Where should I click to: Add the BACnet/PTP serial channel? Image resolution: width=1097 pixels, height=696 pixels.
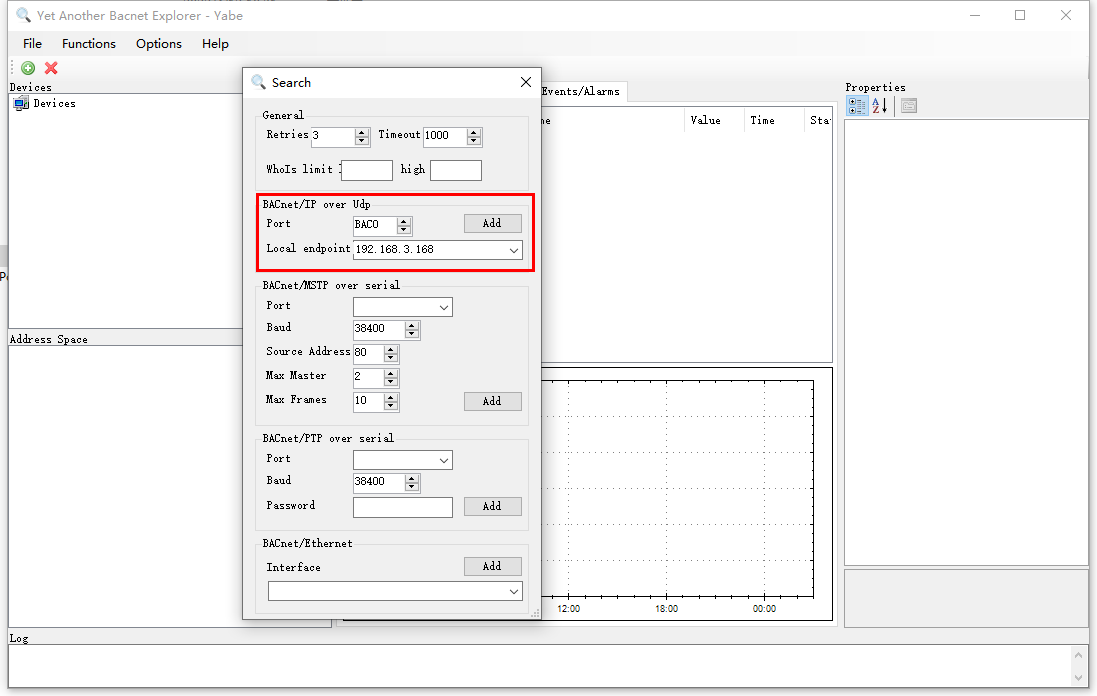[493, 506]
